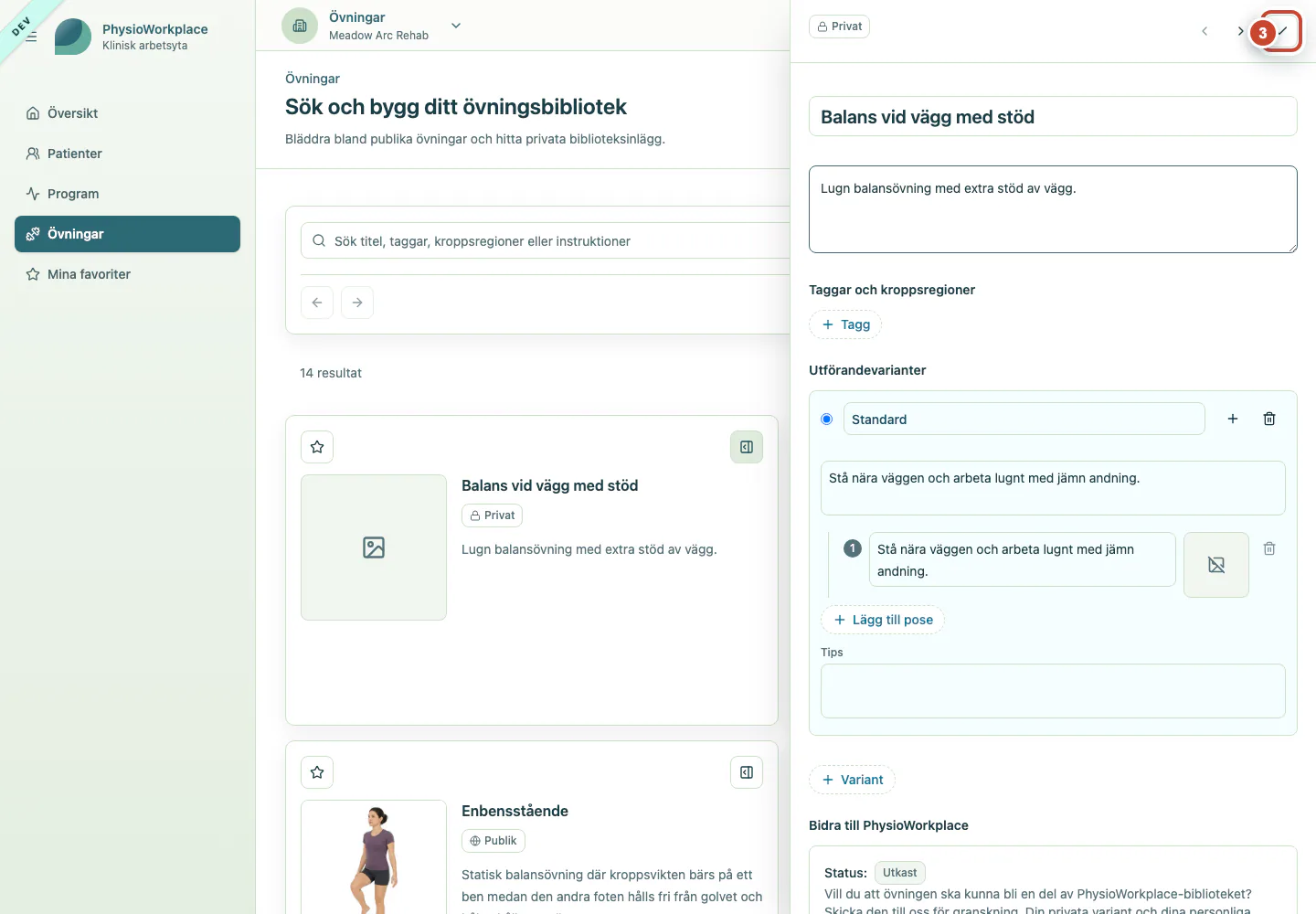This screenshot has width=1316, height=914.
Task: Add a new variant with Variant button
Action: pyautogui.click(x=852, y=780)
